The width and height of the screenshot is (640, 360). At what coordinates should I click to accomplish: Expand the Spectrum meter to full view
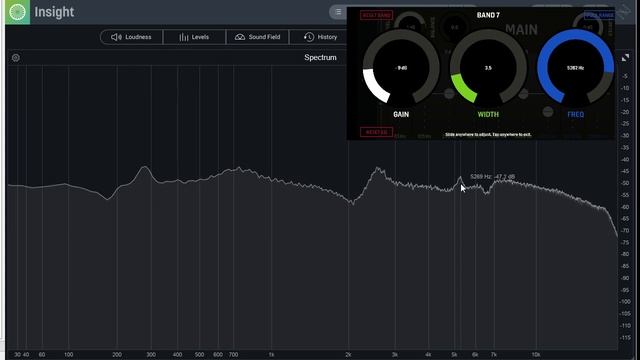click(x=625, y=58)
